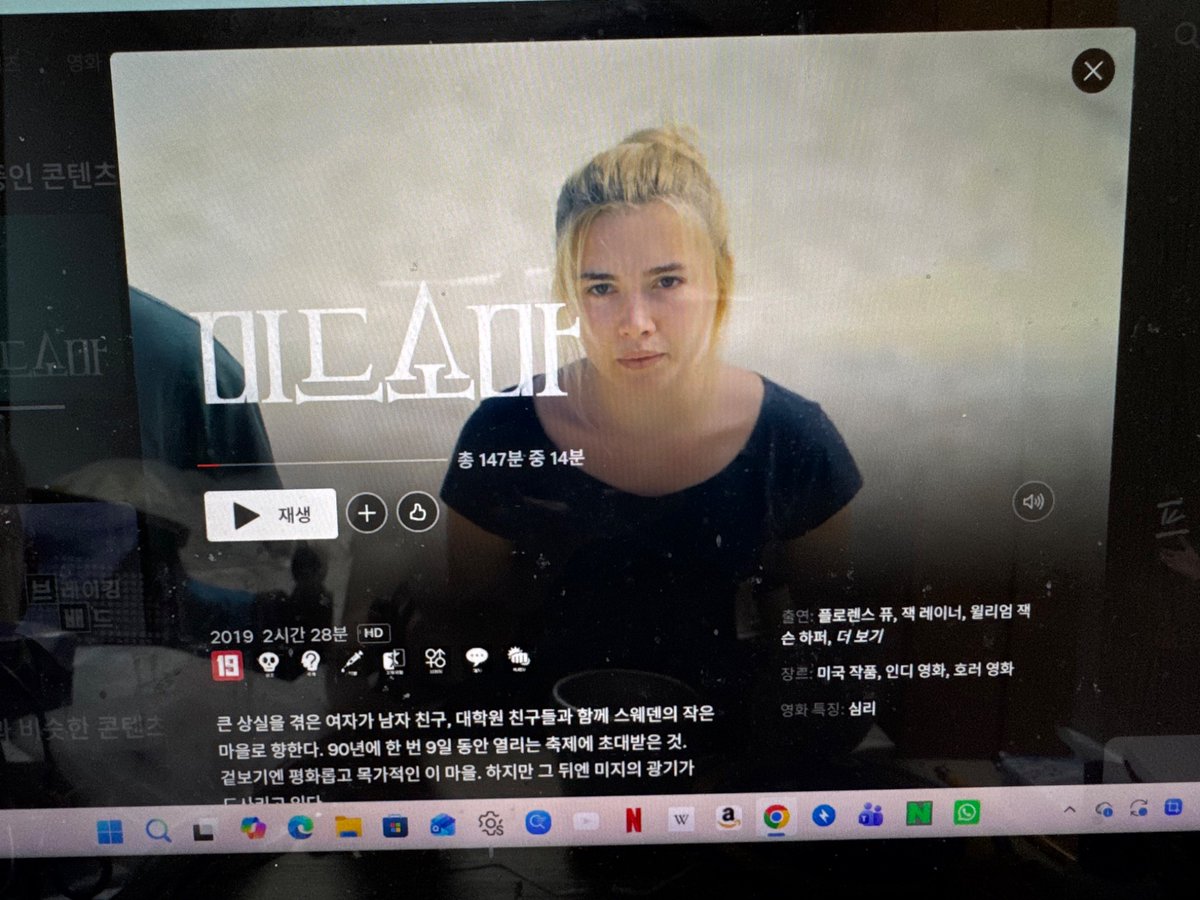Expand the hidden system tray icons chevron

1069,810
